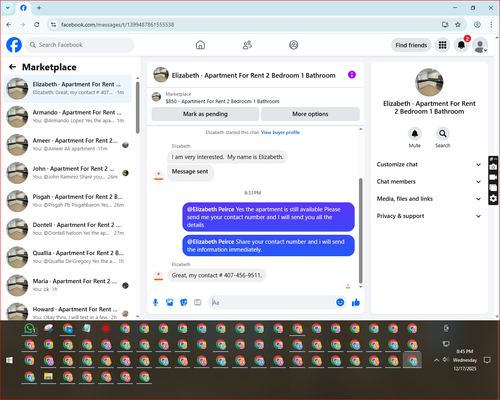Screen dimensions: 500x400
Task: Reload the page in Chrome
Action: [37, 25]
